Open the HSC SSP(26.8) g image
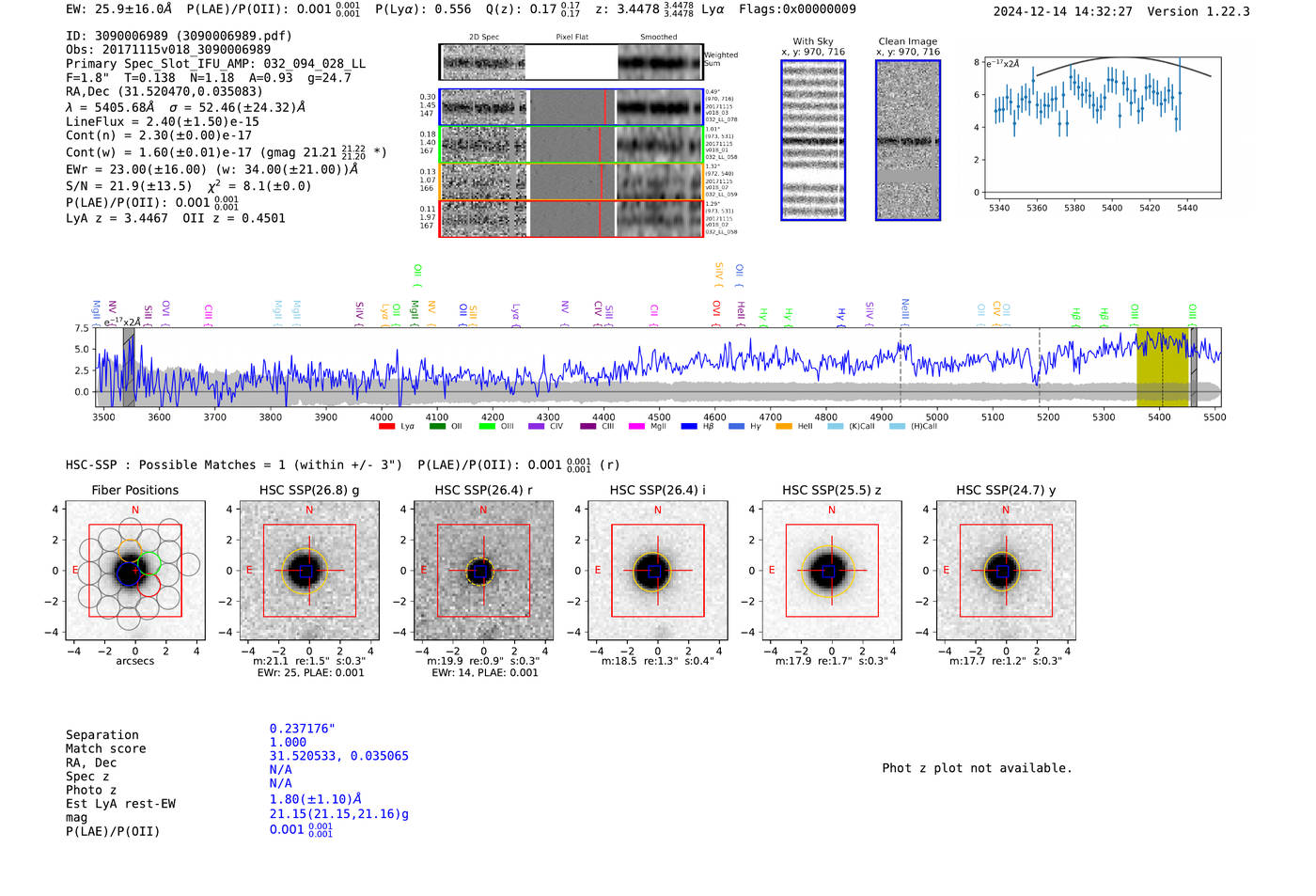The width and height of the screenshot is (1316, 896). 309,571
